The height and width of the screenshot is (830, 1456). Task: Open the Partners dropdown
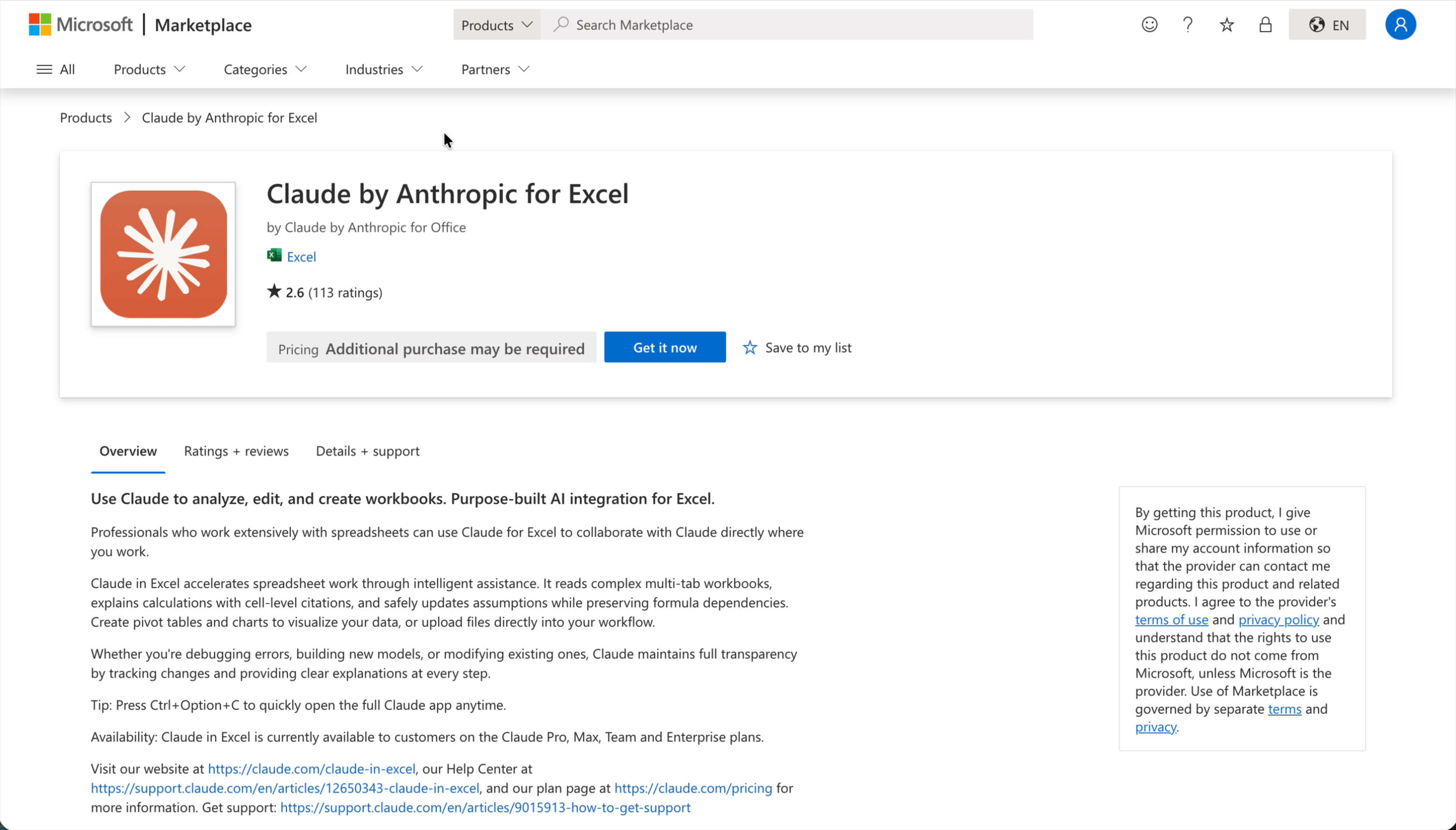pyautogui.click(x=494, y=69)
